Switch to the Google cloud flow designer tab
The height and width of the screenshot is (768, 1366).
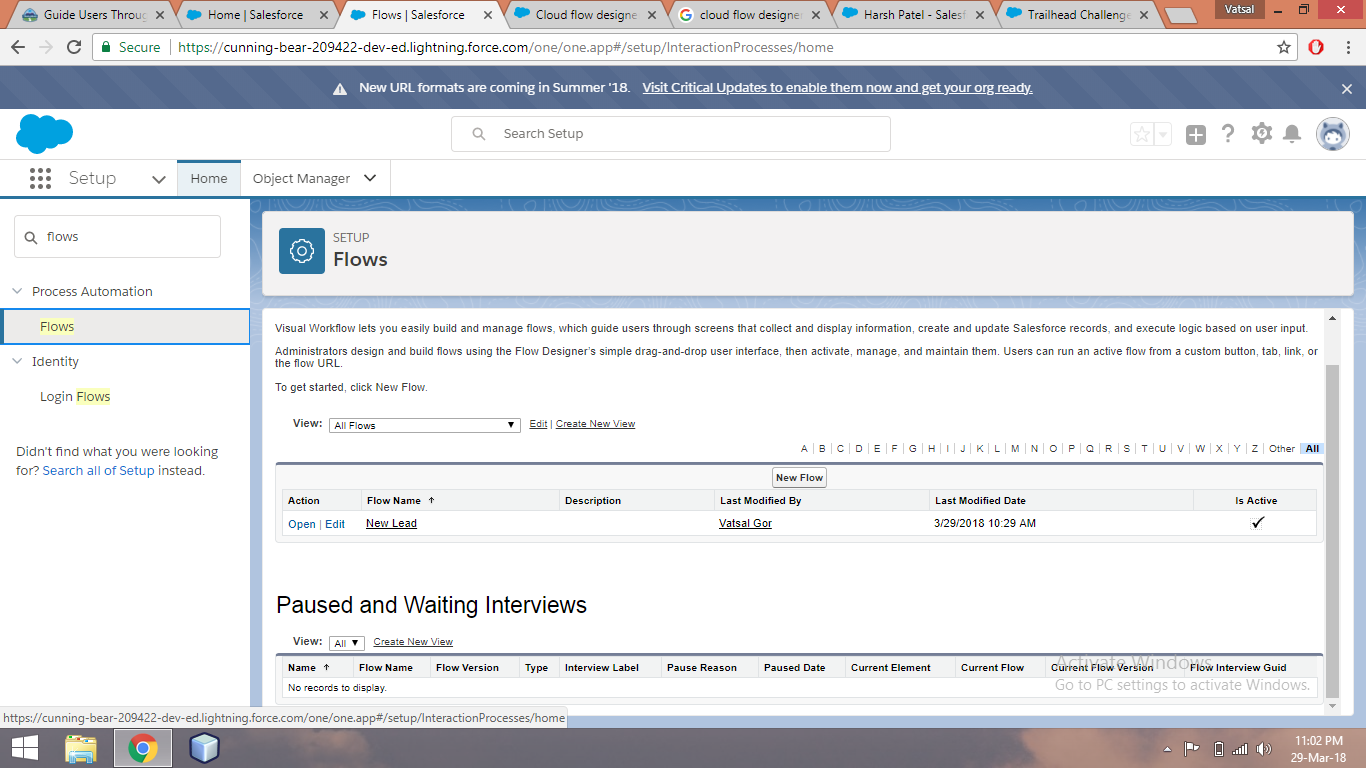[x=750, y=15]
